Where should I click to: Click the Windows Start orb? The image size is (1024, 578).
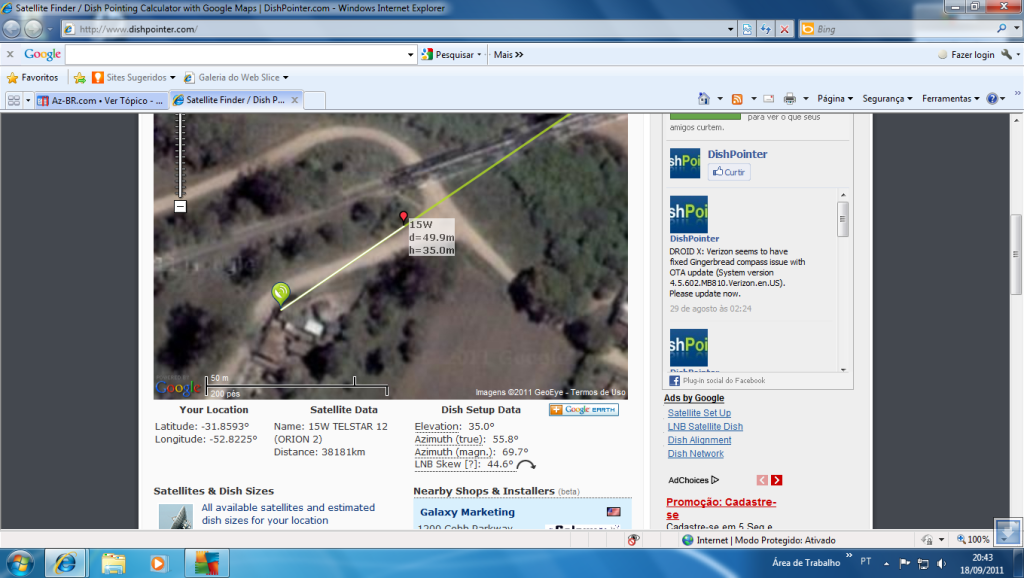(20, 563)
